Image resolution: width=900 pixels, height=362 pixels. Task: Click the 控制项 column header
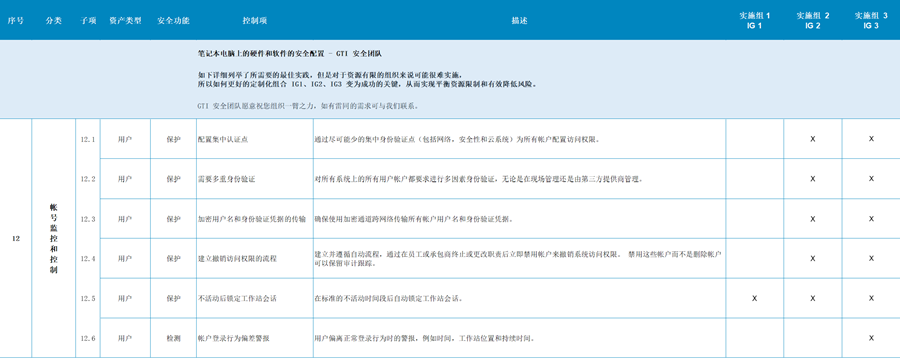pos(255,21)
